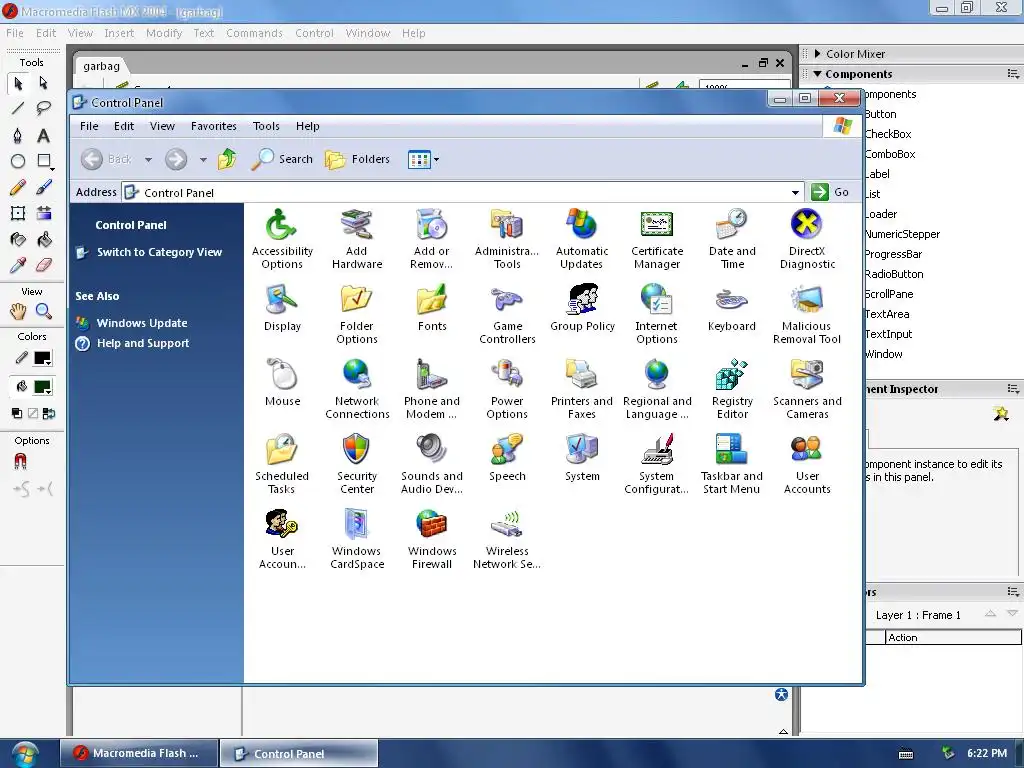Open the Scheduled Tasks icon
1024x768 pixels.
pyautogui.click(x=282, y=464)
